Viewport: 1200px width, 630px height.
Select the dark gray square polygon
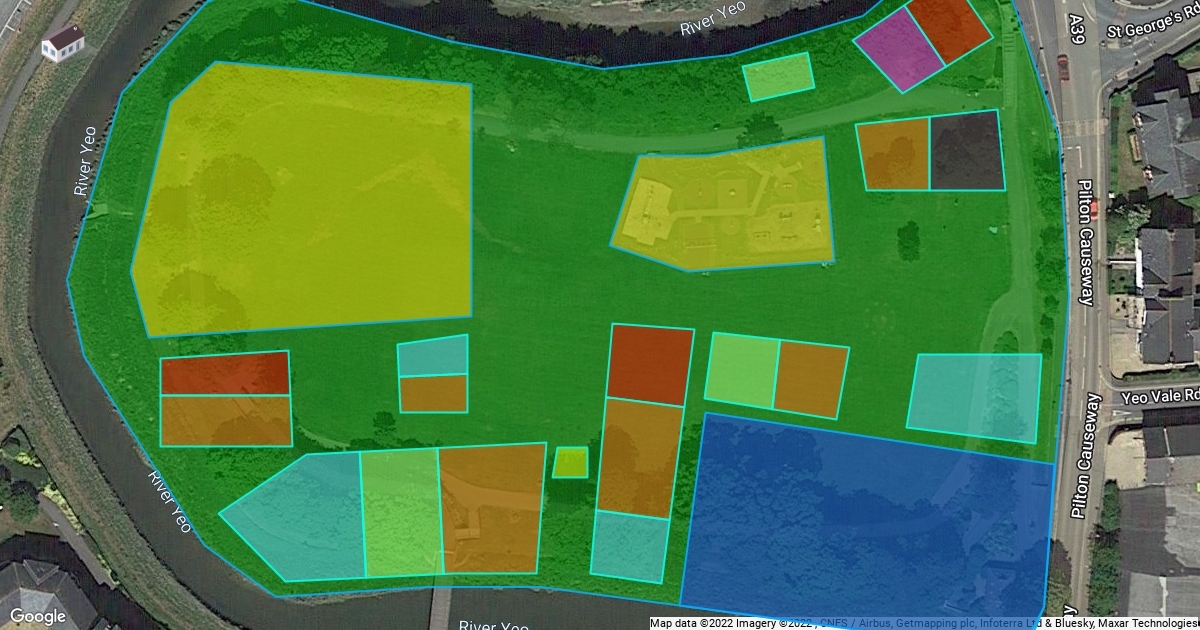965,151
